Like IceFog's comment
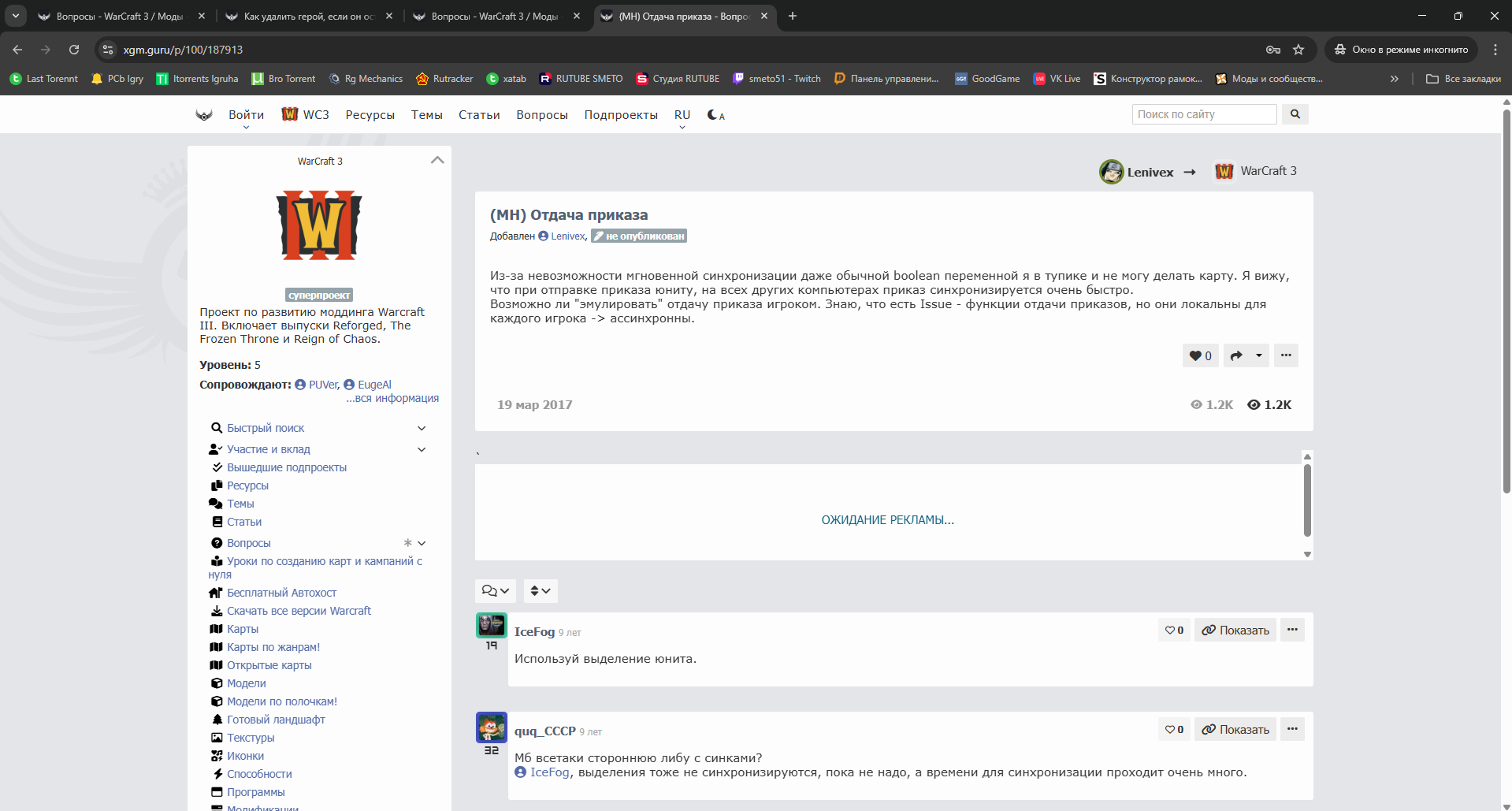 [1174, 630]
